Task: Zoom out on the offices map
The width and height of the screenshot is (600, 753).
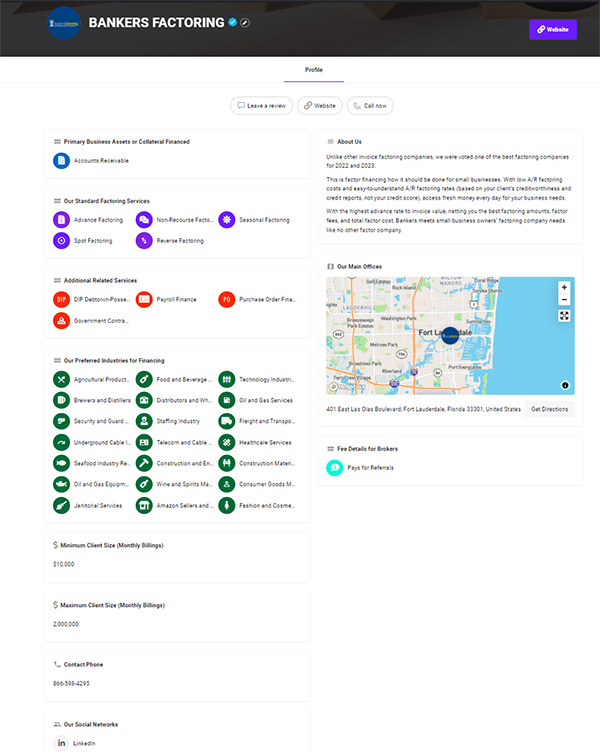Action: point(564,299)
